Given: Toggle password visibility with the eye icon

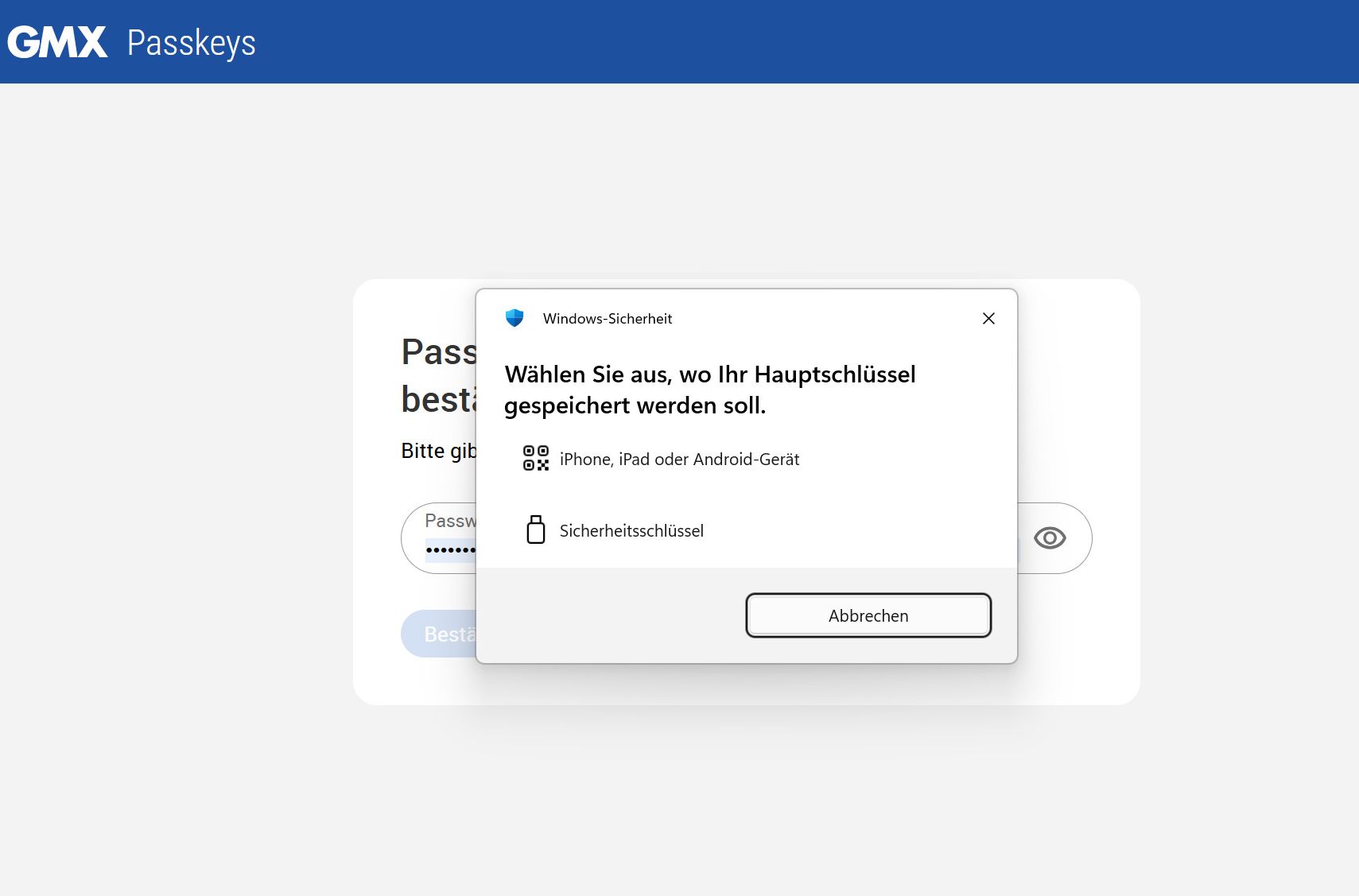Looking at the screenshot, I should pyautogui.click(x=1050, y=538).
